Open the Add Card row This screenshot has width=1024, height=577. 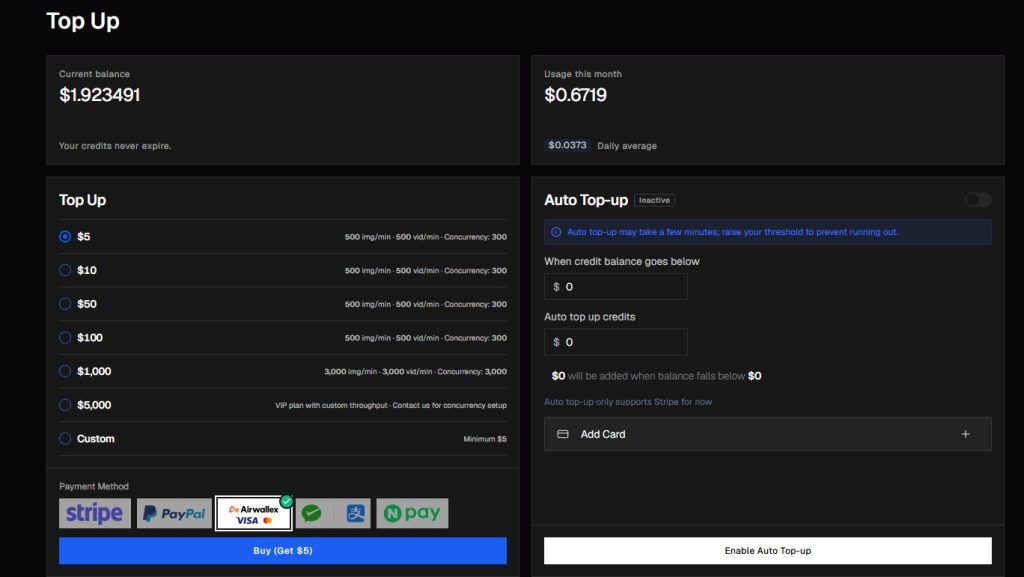point(768,434)
